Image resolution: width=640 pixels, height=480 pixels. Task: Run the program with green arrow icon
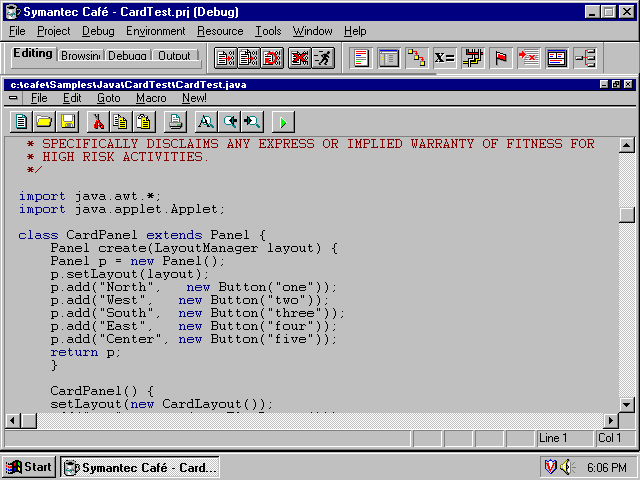point(283,122)
